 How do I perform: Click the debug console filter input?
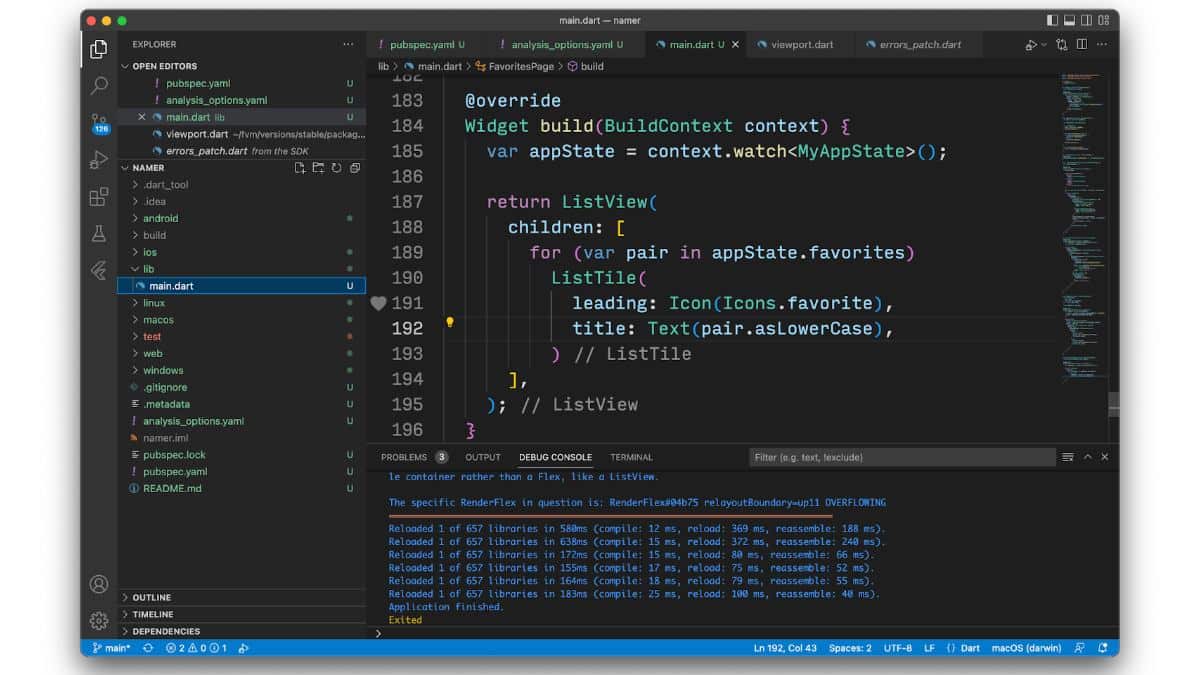[x=902, y=457]
